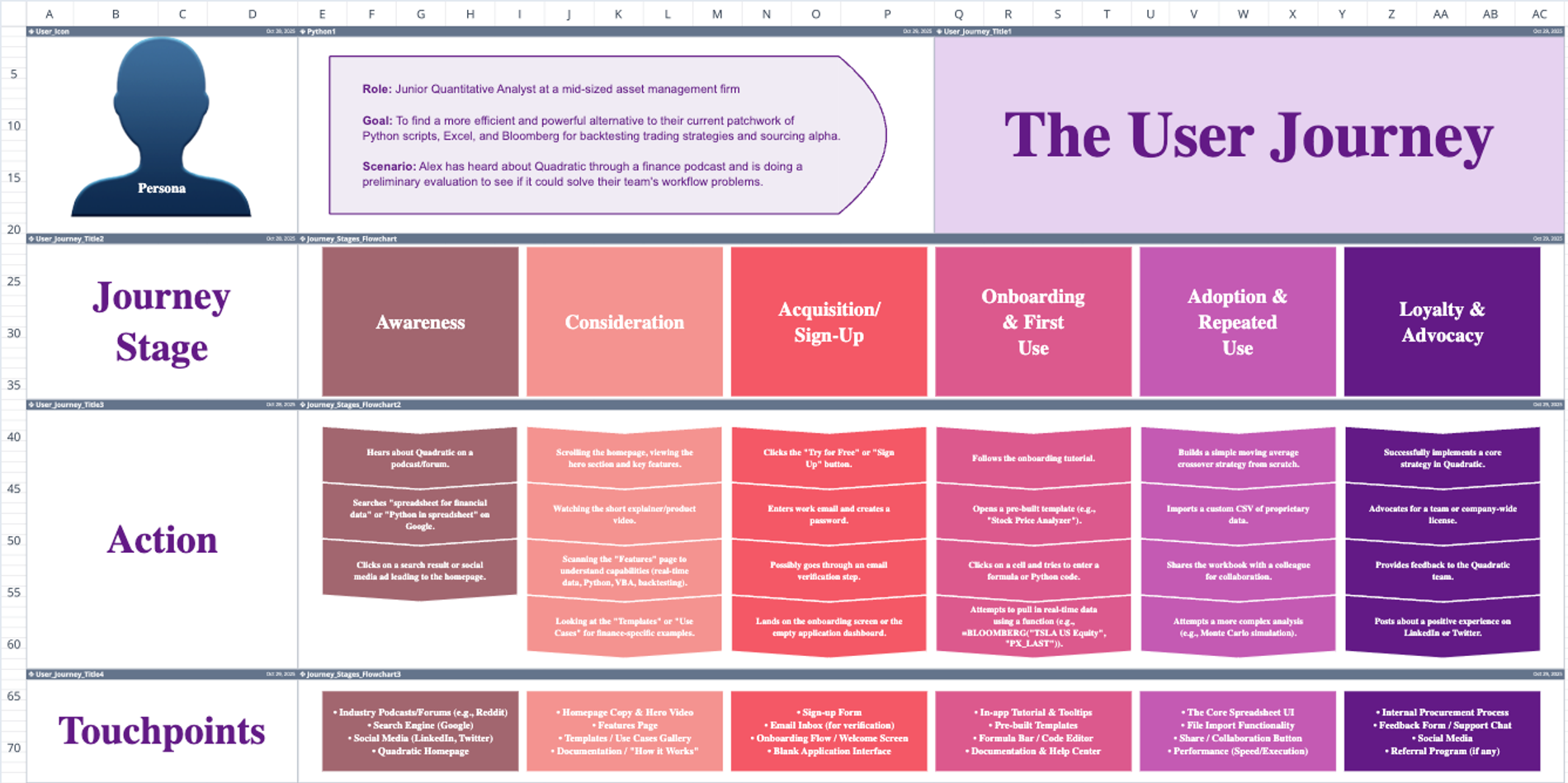
Task: Select row 30 header
Action: pos(13,333)
